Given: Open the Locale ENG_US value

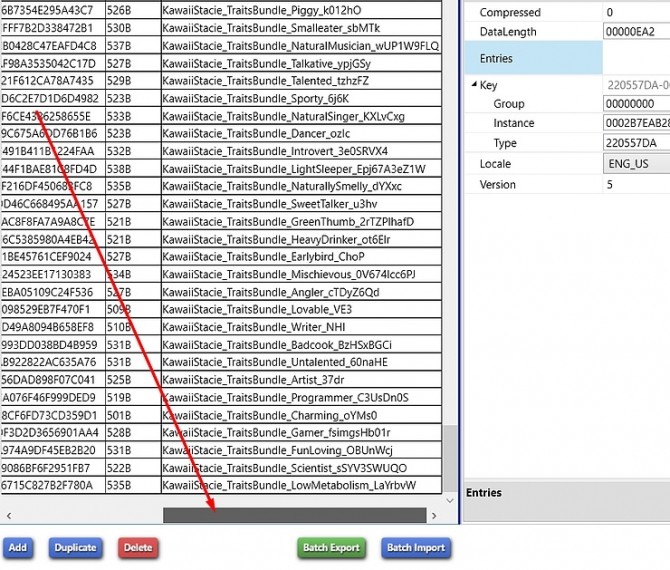Looking at the screenshot, I should (636, 163).
